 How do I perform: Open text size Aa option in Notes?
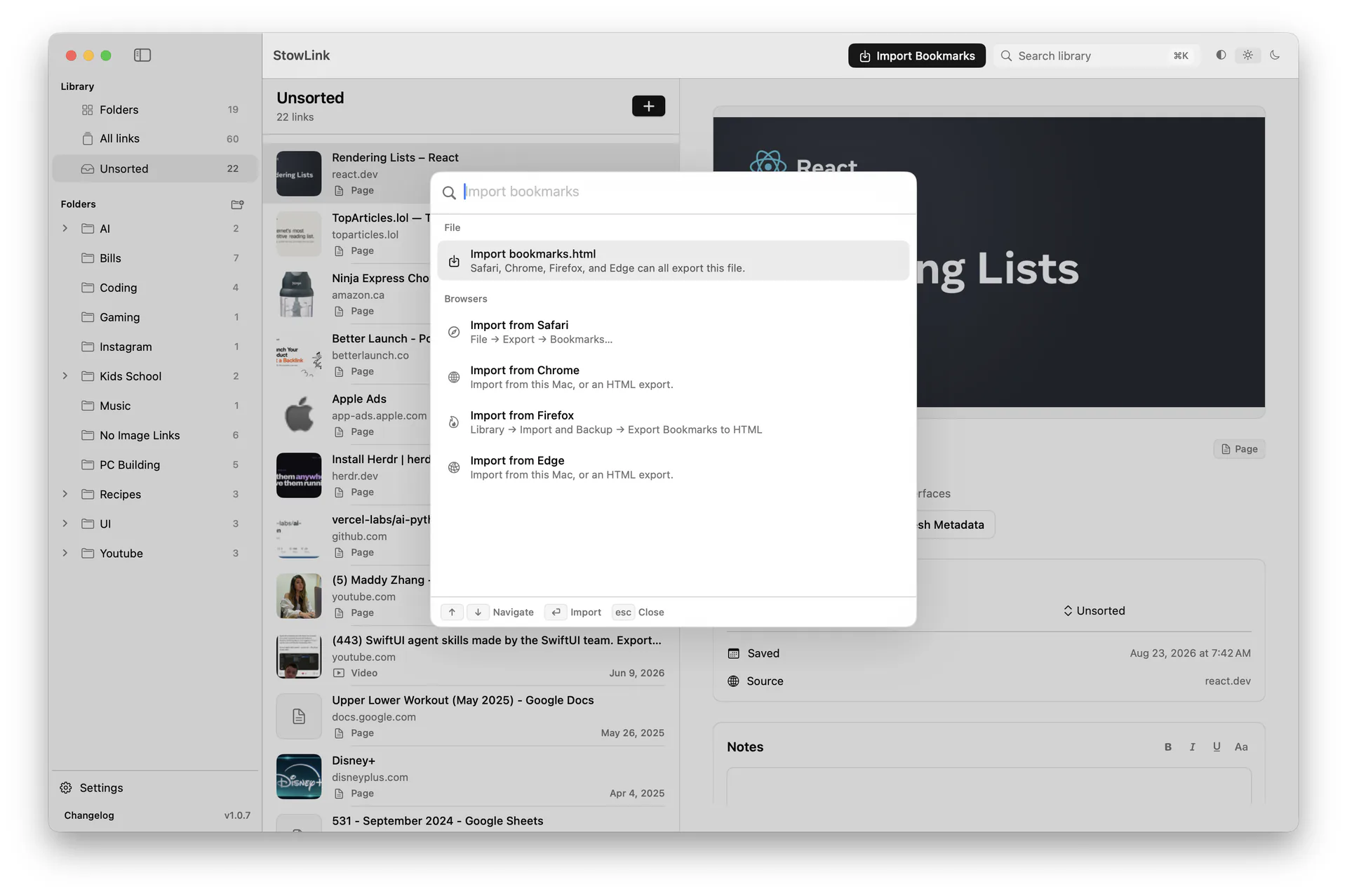coord(1241,747)
